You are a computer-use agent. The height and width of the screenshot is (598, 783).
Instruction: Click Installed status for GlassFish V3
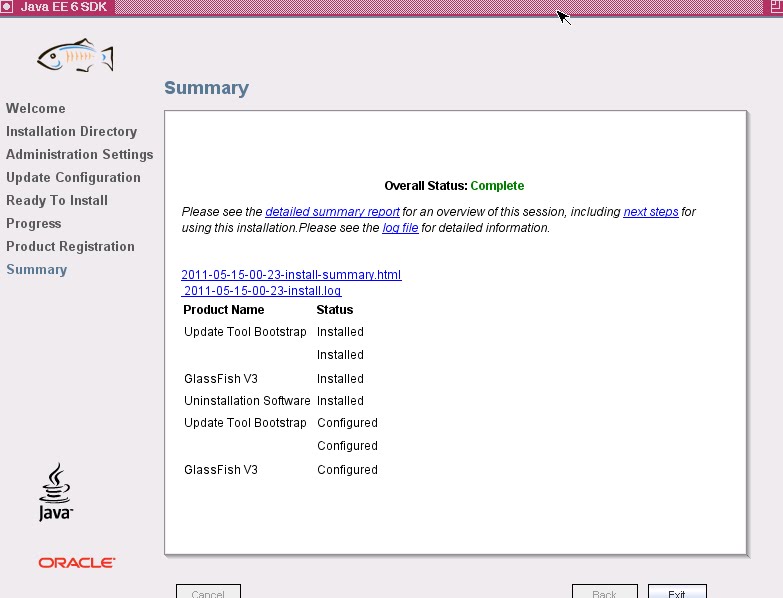[x=340, y=378]
